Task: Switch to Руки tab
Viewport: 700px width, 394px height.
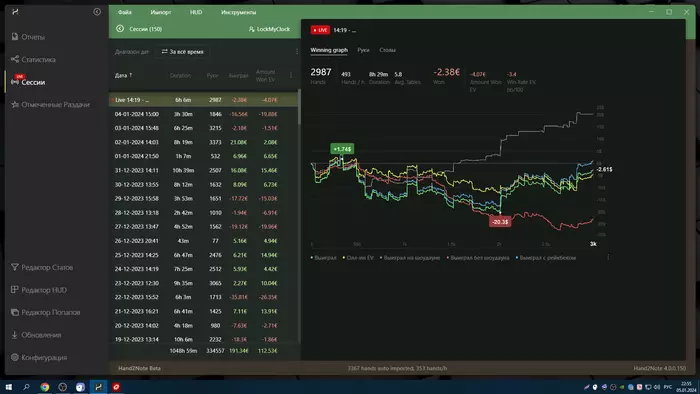Action: click(363, 50)
